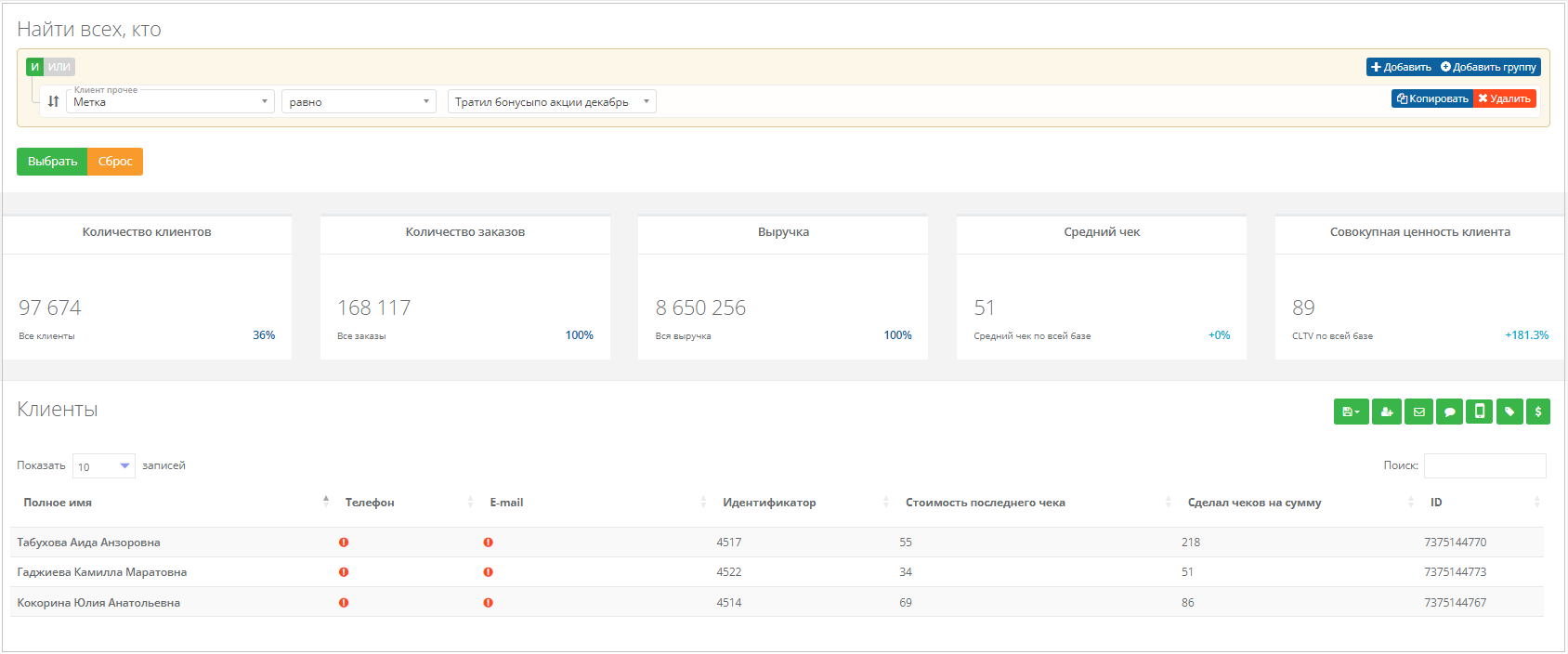Image resolution: width=1568 pixels, height=654 pixels.
Task: Sort by Стоимость последнего чека column
Action: coord(1037,503)
